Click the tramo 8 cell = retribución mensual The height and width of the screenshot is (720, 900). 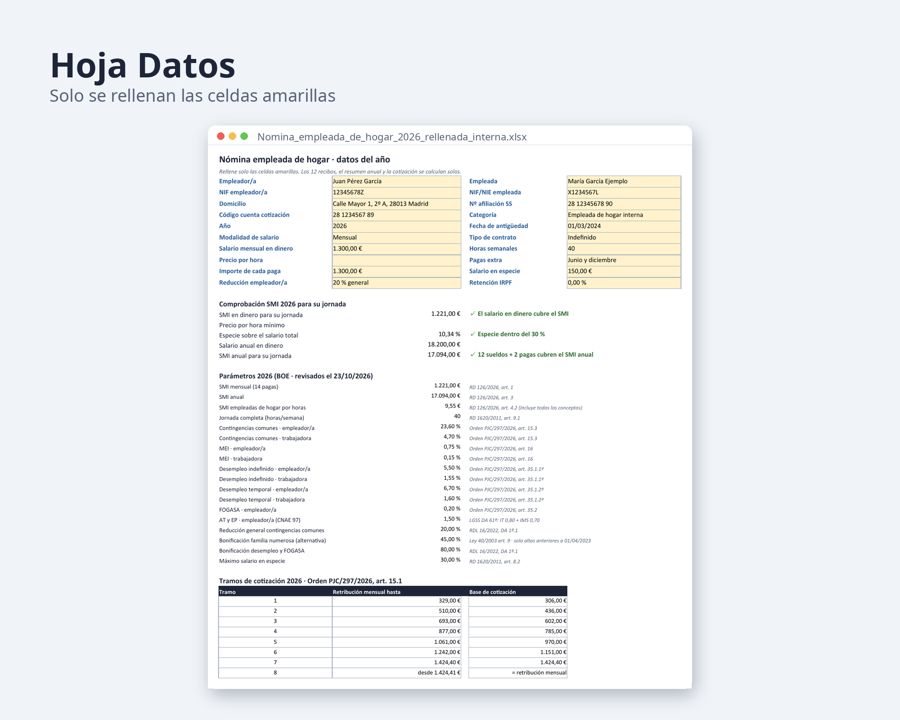[x=518, y=672]
